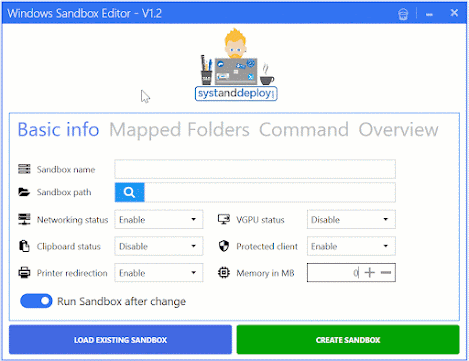
Task: Click the 'Run Sandbox after change' label
Action: point(121,302)
